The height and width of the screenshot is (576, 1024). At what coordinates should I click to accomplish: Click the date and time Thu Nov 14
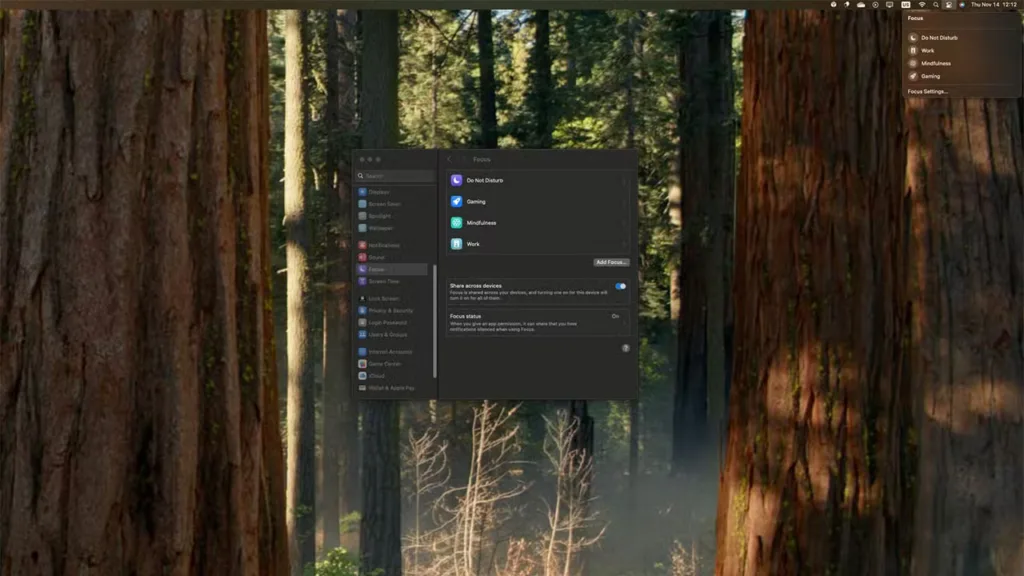point(993,5)
